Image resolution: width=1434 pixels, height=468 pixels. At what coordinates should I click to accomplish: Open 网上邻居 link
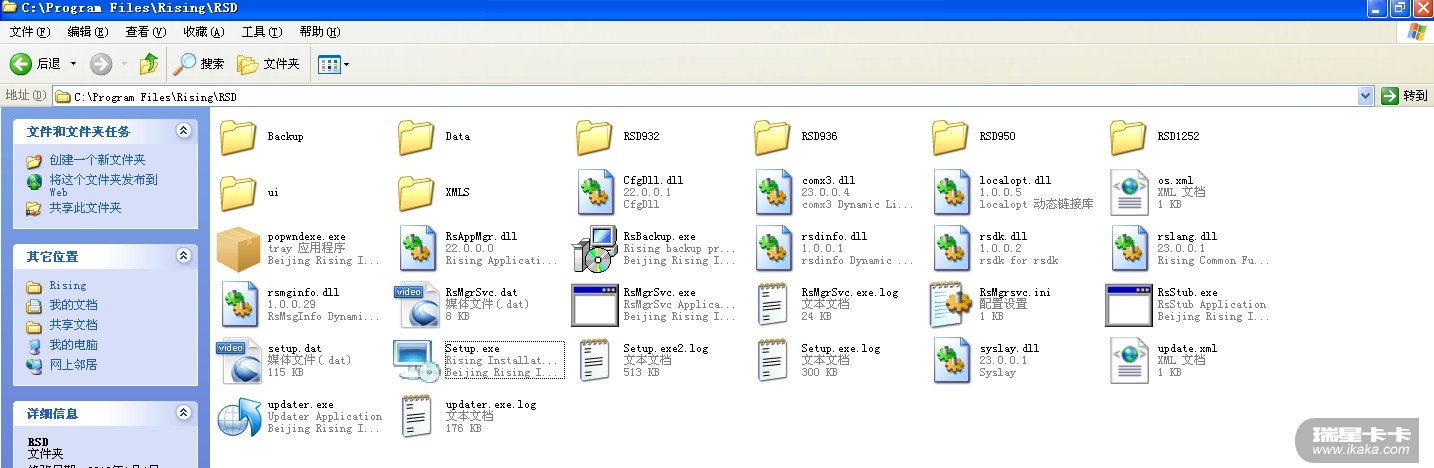click(73, 365)
